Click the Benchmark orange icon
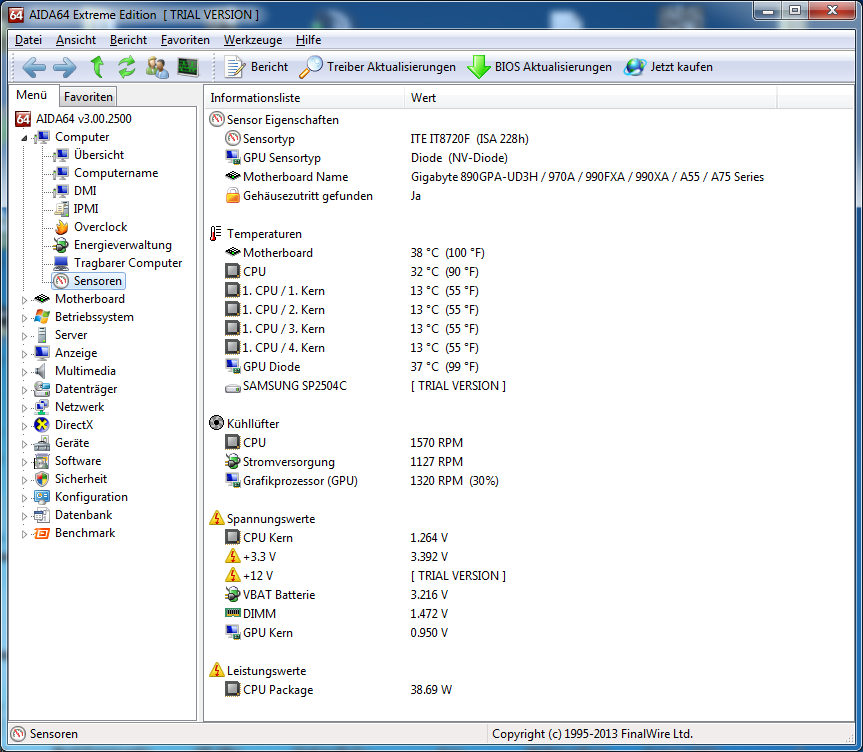The height and width of the screenshot is (752, 863). 42,533
